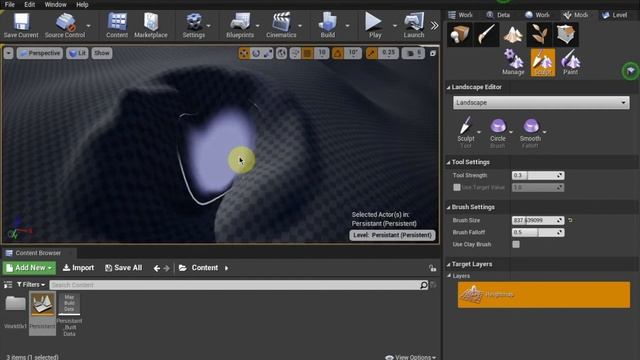
Task: Open the Content toolbar button
Action: click(x=117, y=25)
